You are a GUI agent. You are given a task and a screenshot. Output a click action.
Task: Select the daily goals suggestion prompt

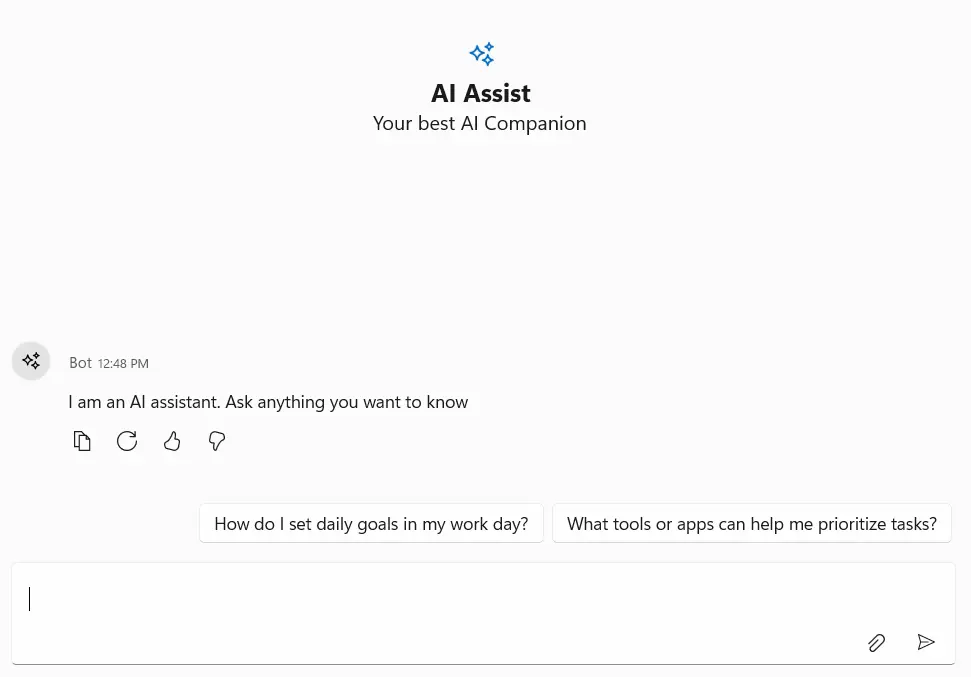click(x=371, y=522)
